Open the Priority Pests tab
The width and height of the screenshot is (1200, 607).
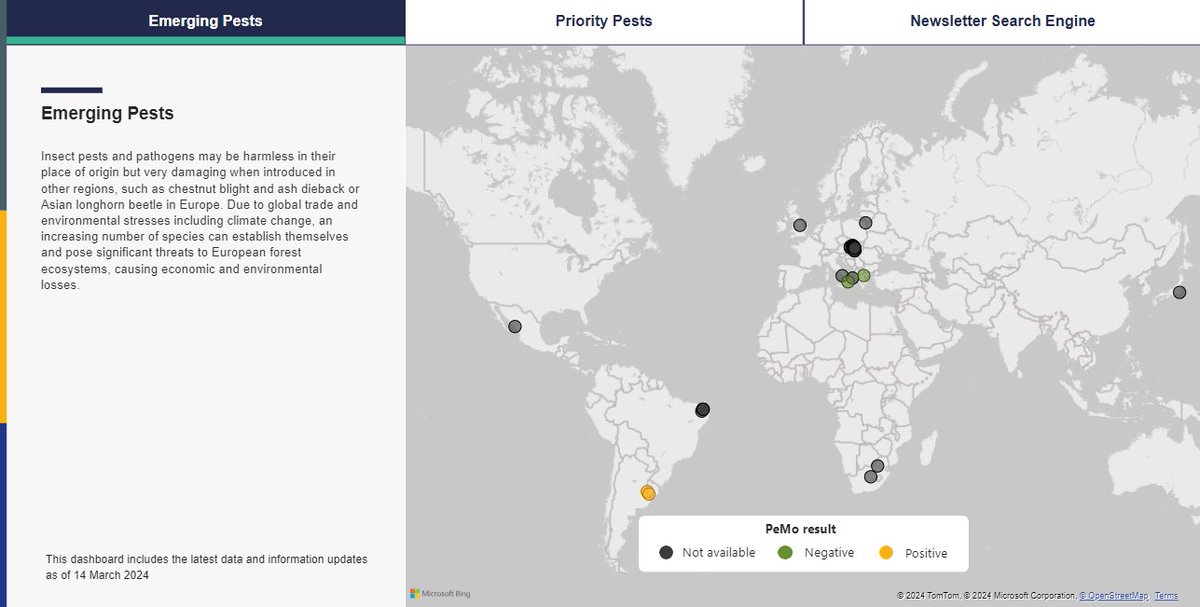[604, 21]
